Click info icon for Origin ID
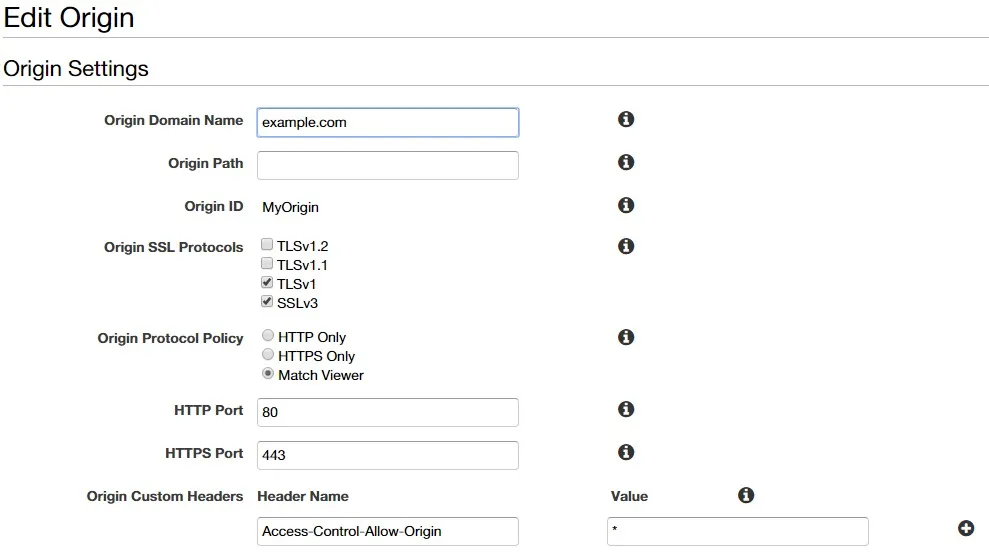 [626, 205]
